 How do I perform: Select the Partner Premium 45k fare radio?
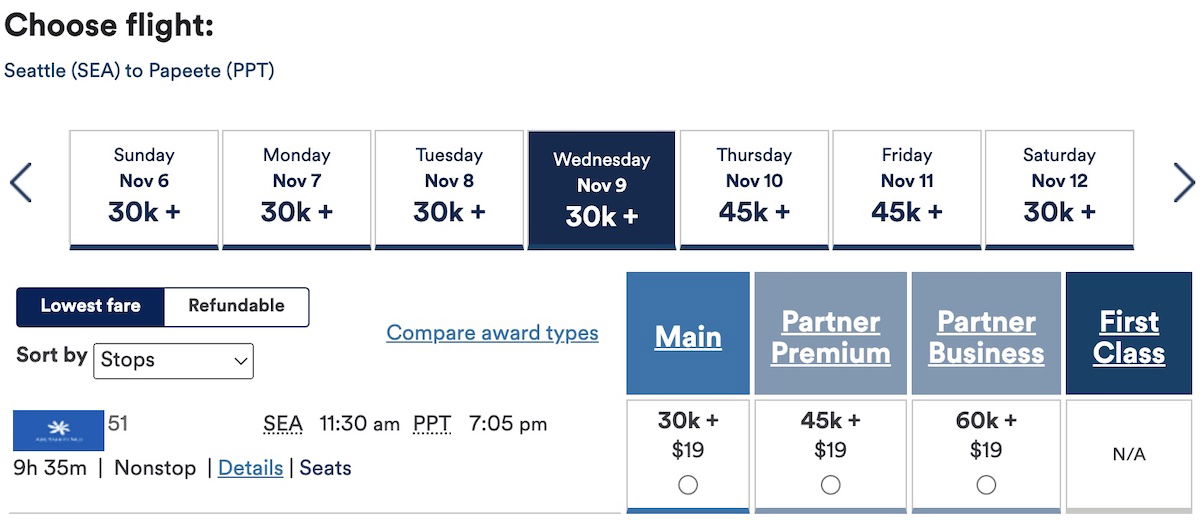coord(830,485)
